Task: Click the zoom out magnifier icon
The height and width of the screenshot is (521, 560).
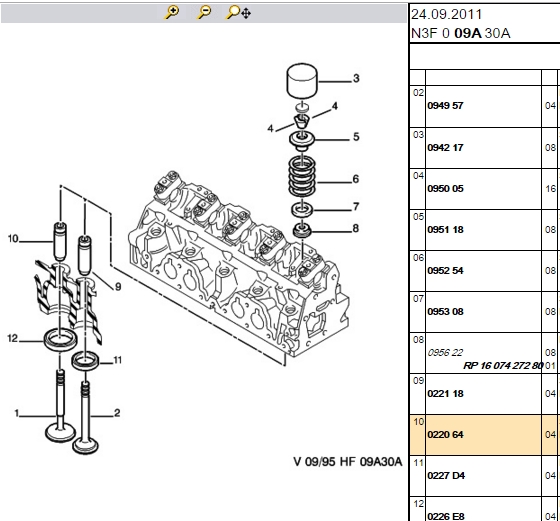Action: (204, 13)
